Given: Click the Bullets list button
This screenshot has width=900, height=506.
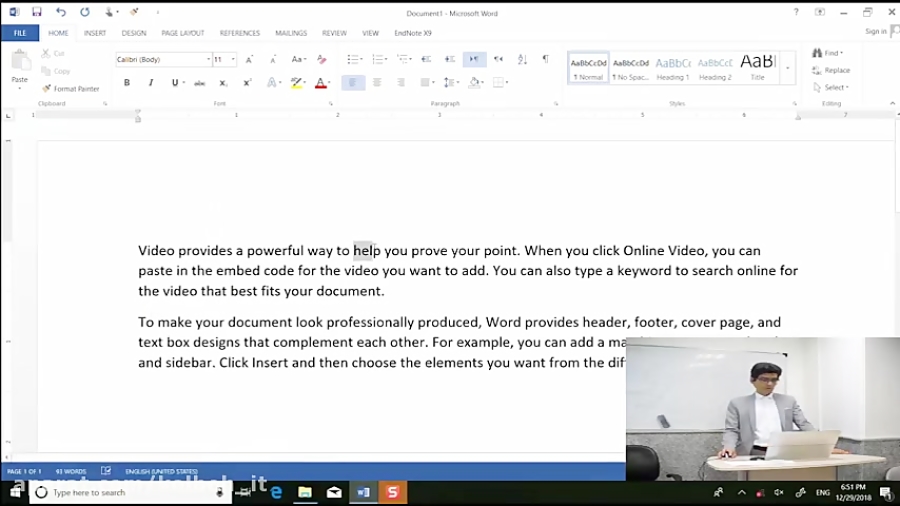Looking at the screenshot, I should tap(354, 59).
